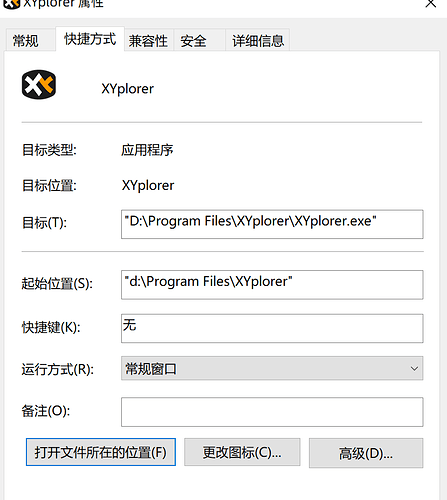Close the XYplorer properties dialog
447x500 pixels.
(x=431, y=4)
